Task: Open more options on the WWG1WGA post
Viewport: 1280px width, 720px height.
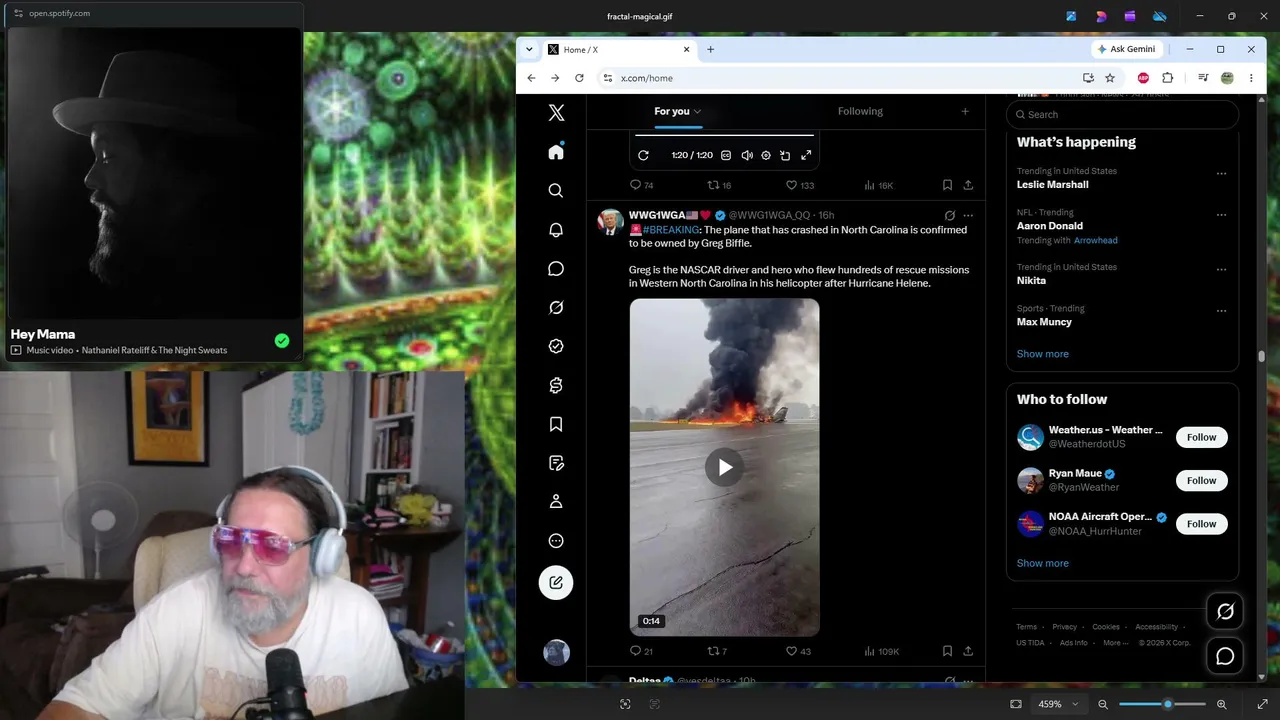Action: pos(968,215)
